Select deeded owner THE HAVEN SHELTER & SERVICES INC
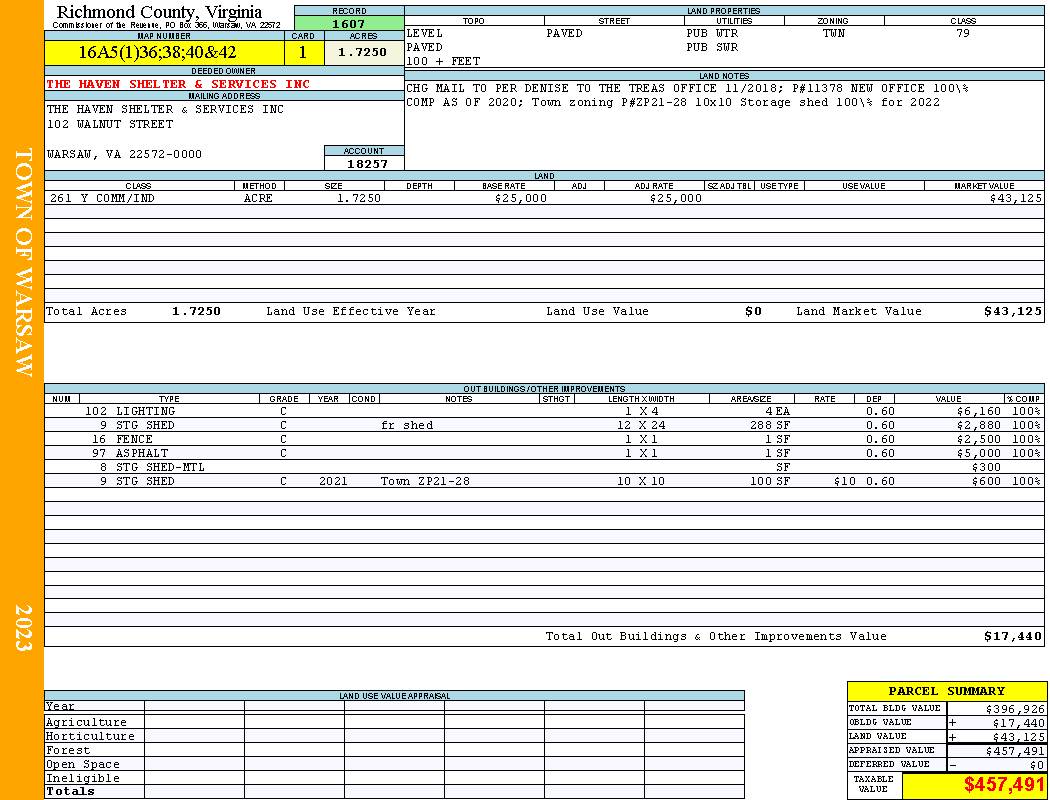The image size is (1050, 800). [178, 84]
